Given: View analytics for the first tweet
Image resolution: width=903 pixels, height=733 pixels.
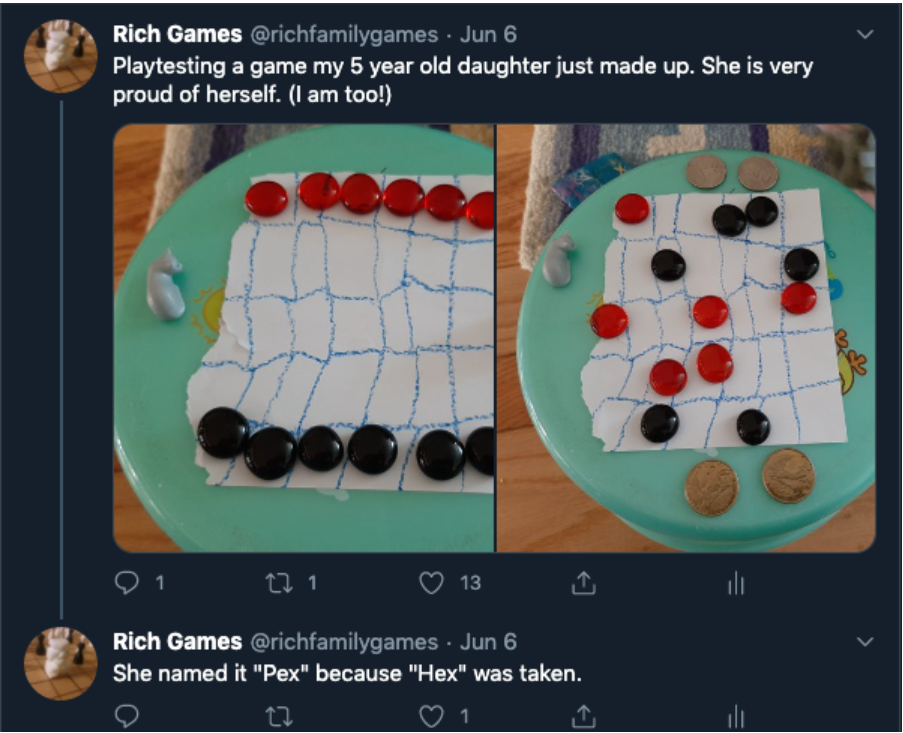Looking at the screenshot, I should click(736, 584).
